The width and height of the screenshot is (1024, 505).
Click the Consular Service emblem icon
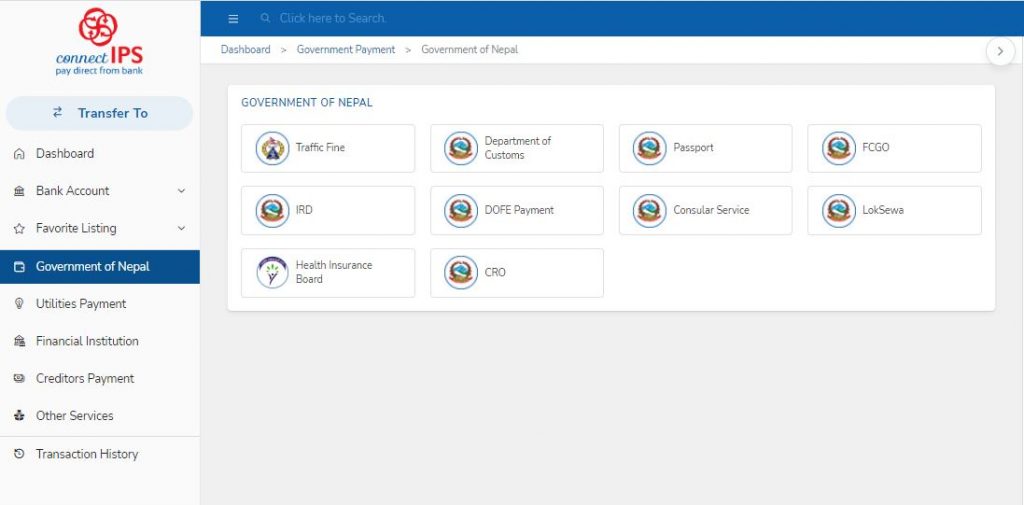pyautogui.click(x=650, y=210)
